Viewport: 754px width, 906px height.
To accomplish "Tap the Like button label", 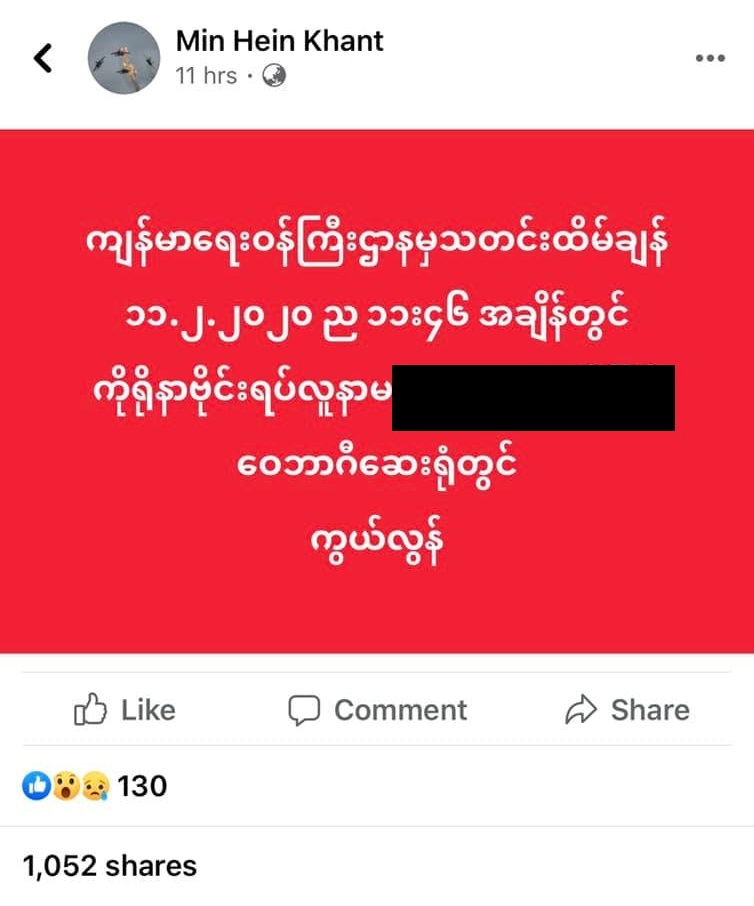I will click(x=148, y=710).
